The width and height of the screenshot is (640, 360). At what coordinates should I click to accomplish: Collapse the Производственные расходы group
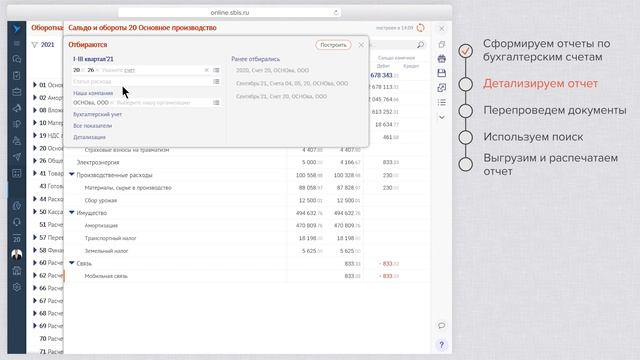72,175
